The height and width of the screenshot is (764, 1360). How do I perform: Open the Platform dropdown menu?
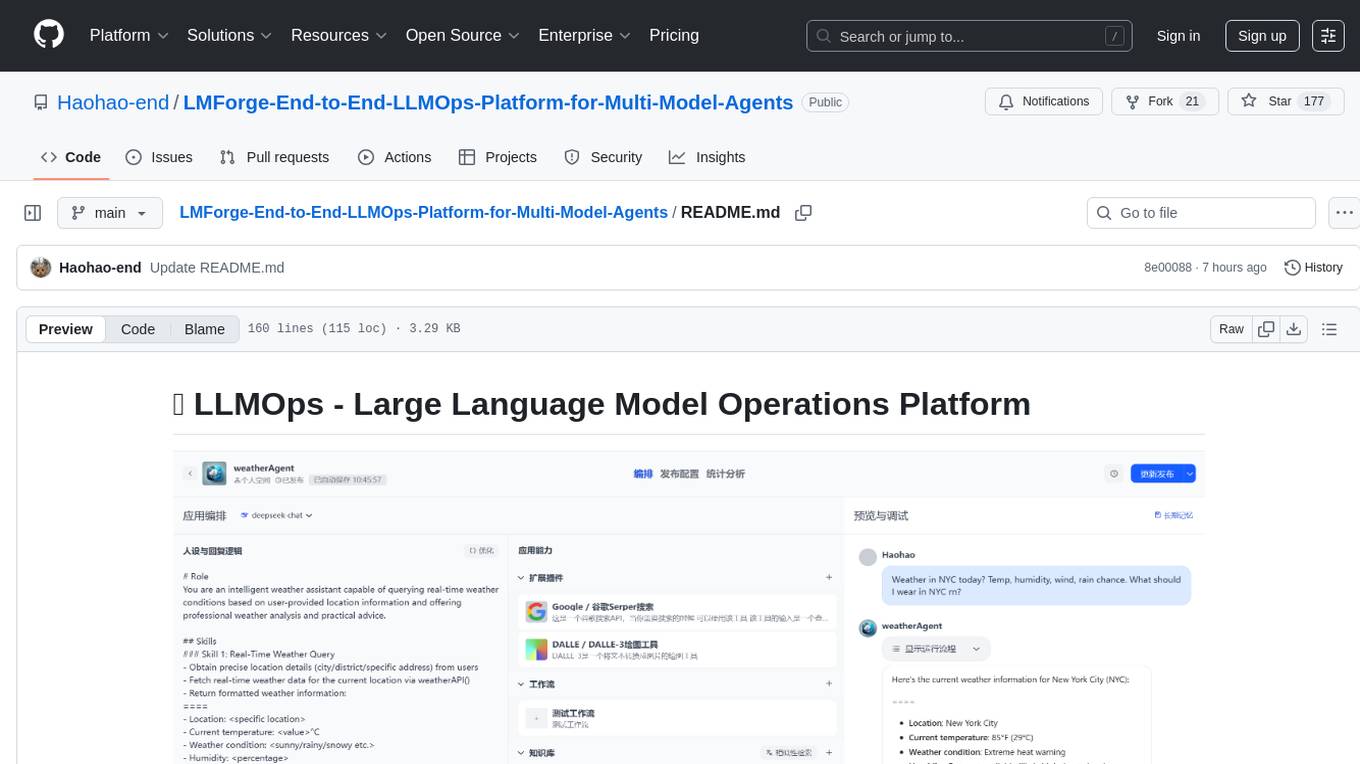pos(129,35)
